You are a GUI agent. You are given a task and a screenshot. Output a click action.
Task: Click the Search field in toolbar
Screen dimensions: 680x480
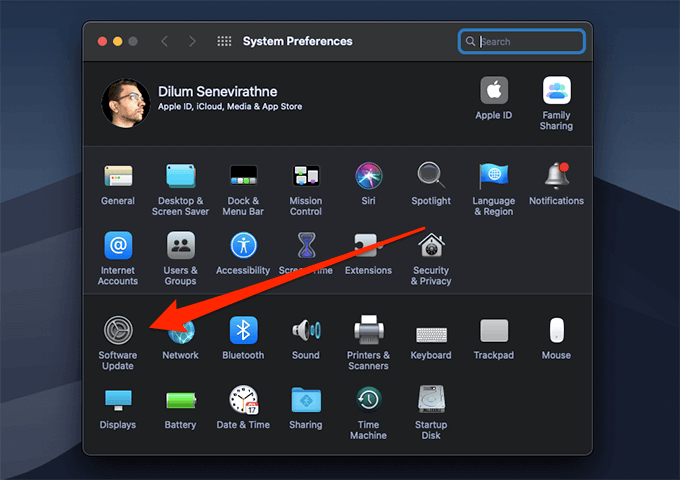click(528, 41)
